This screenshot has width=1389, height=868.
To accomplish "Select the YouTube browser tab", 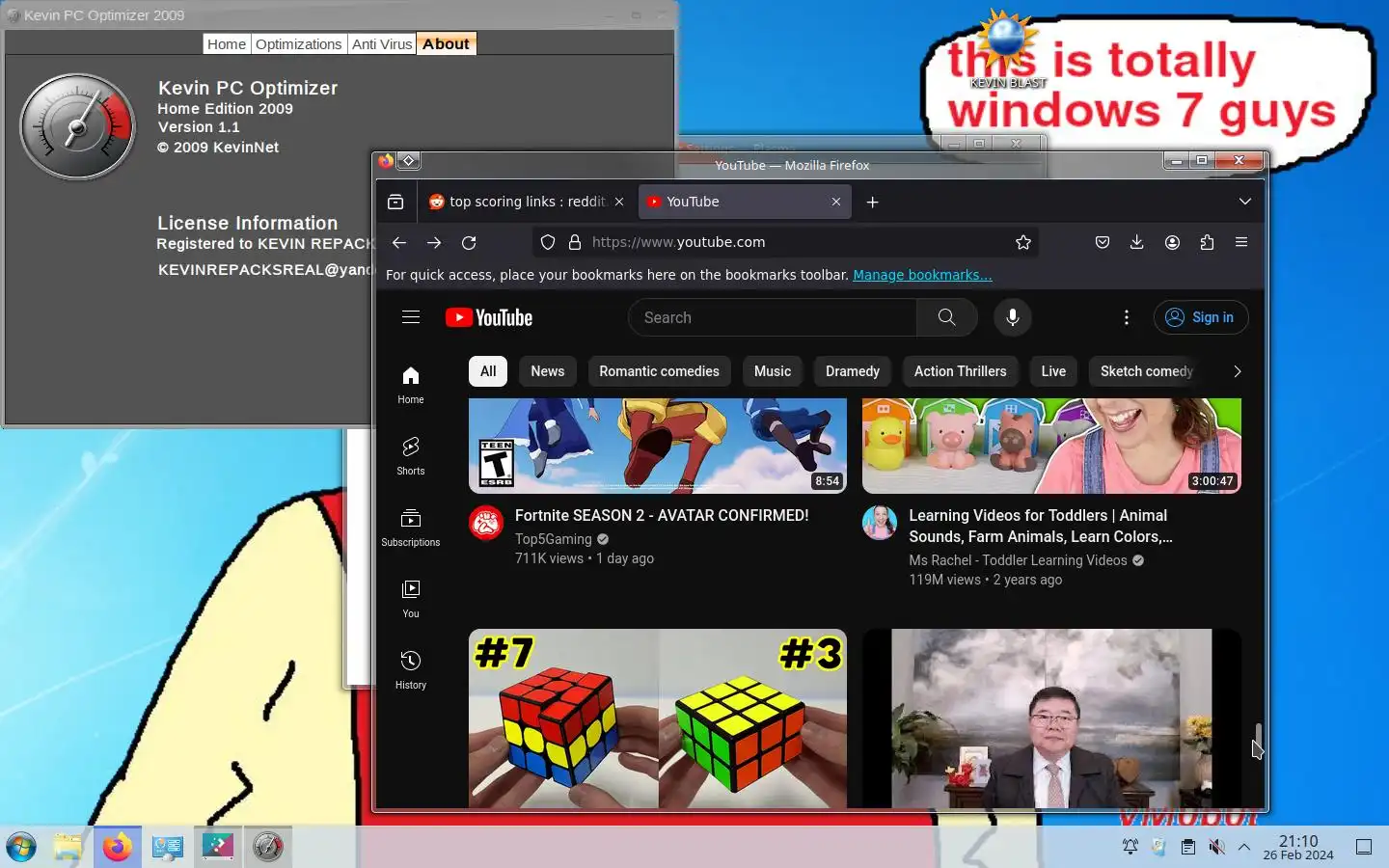I will (744, 202).
